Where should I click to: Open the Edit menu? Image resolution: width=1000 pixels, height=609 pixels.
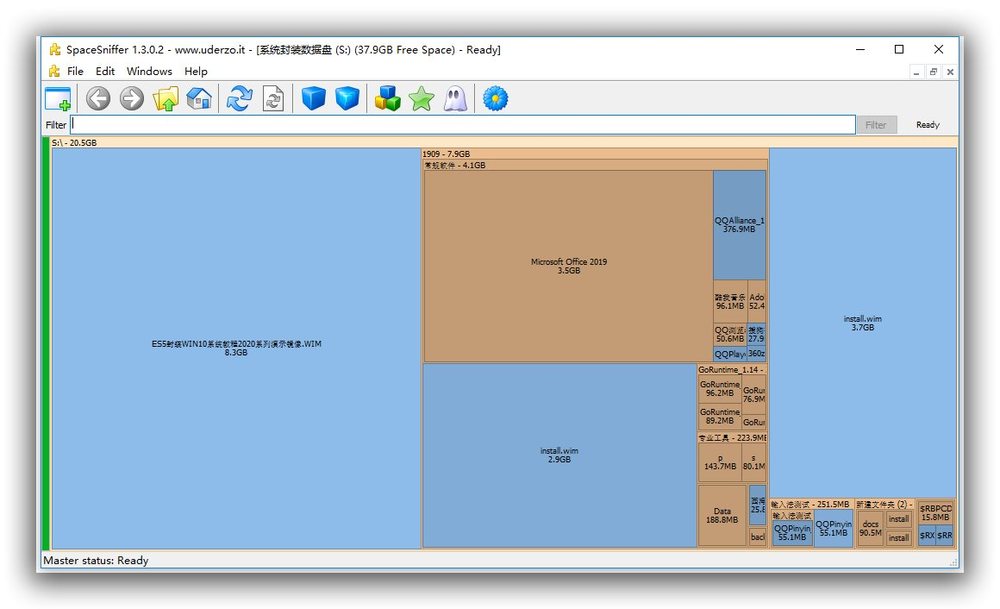pyautogui.click(x=105, y=71)
